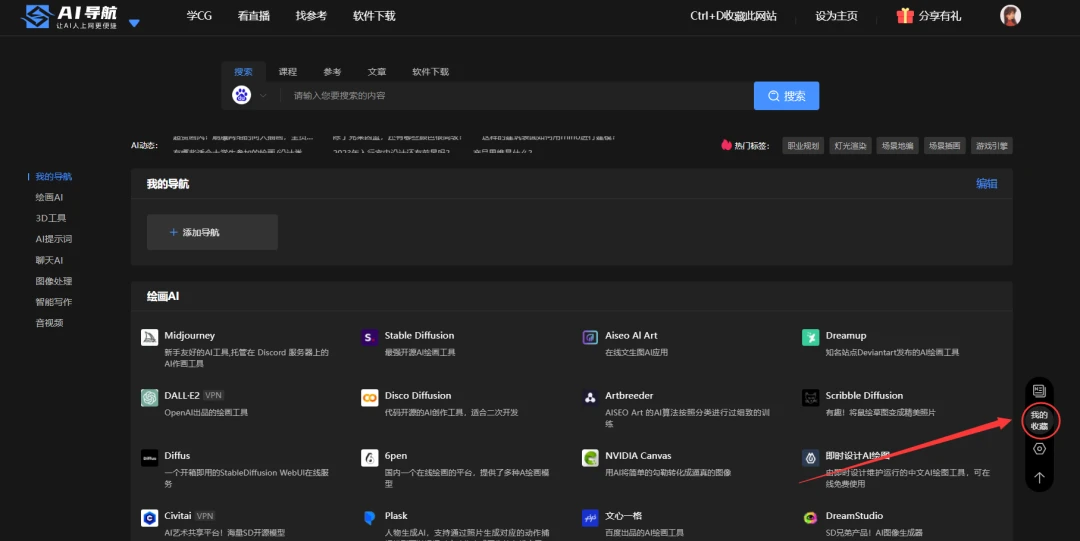Select 音视频 in the left sidebar
The image size is (1080, 541).
[x=49, y=323]
